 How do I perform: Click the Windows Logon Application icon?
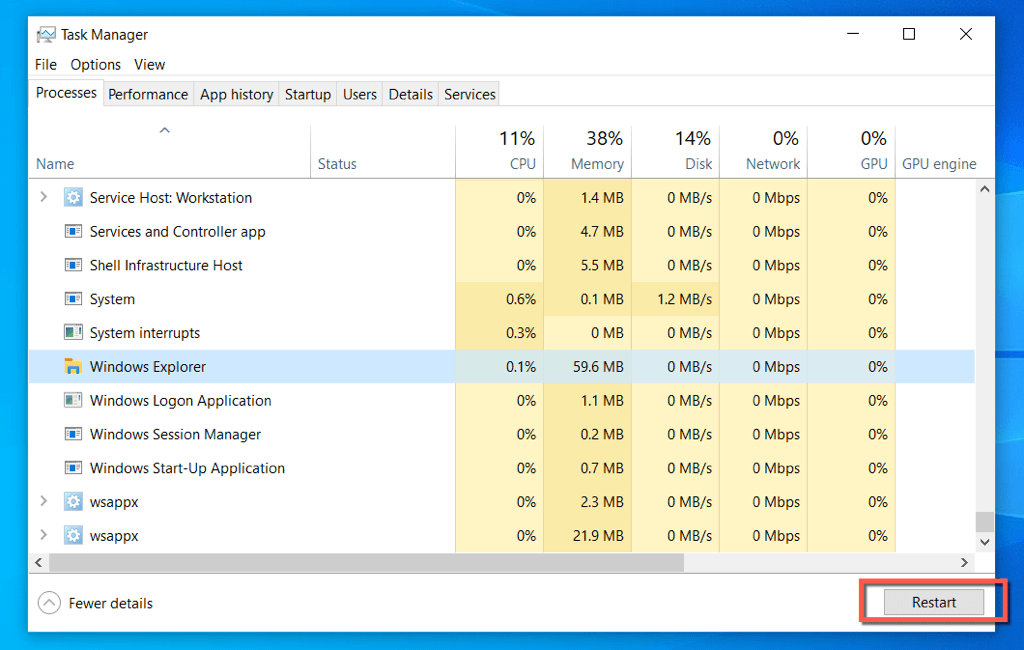coord(73,401)
